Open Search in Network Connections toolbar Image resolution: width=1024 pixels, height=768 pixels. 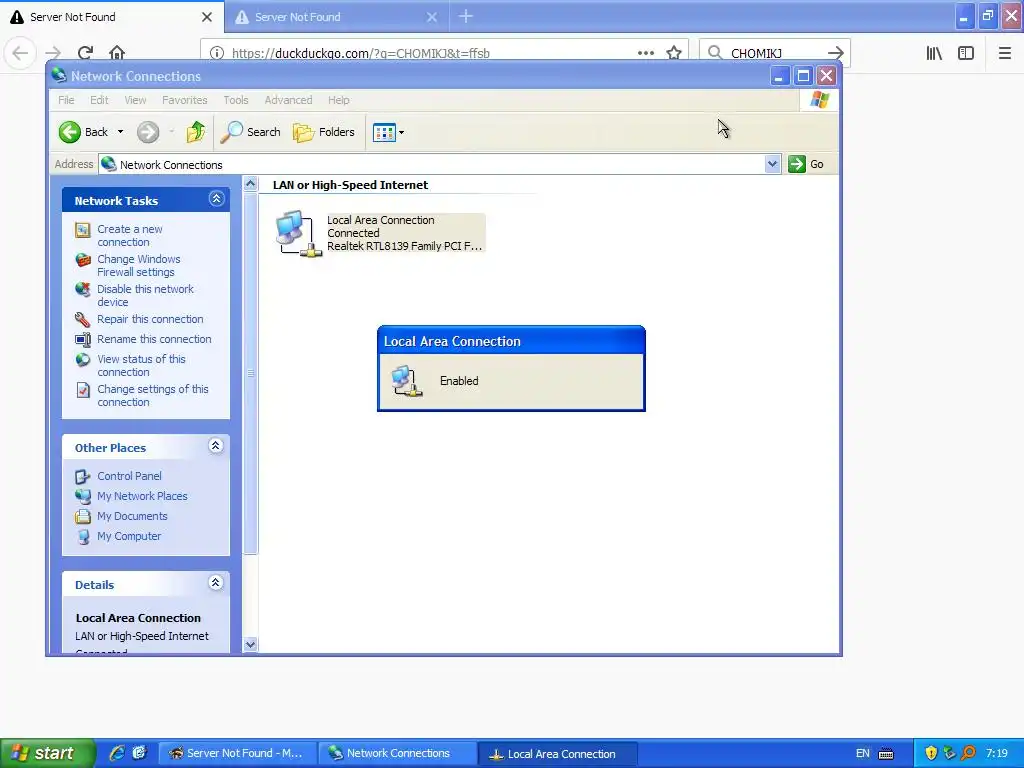tap(251, 132)
